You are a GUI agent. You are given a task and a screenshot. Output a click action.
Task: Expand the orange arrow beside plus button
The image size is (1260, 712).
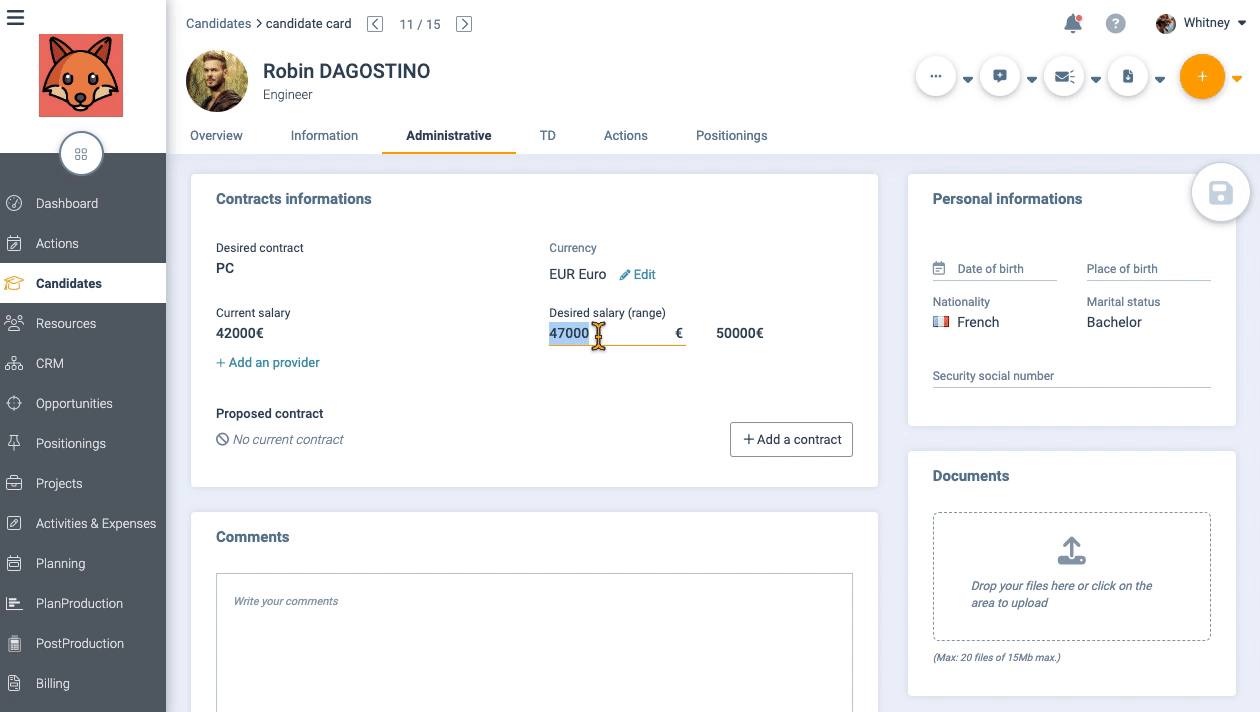click(1237, 79)
